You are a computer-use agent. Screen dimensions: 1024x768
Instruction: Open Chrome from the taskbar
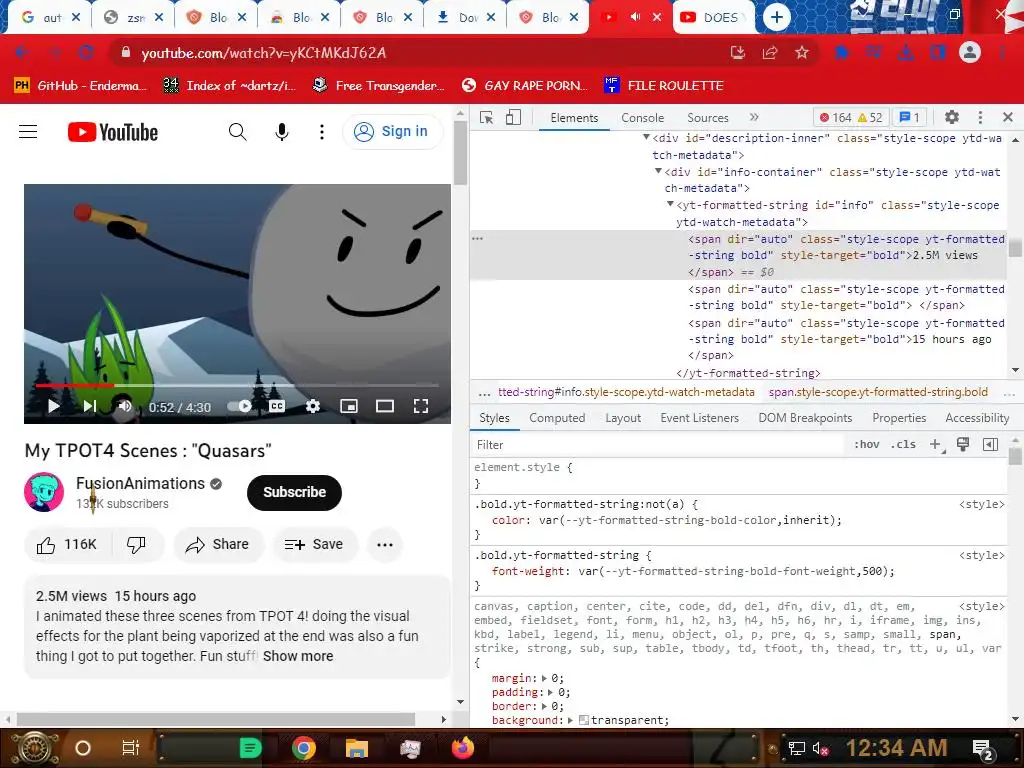coord(304,748)
